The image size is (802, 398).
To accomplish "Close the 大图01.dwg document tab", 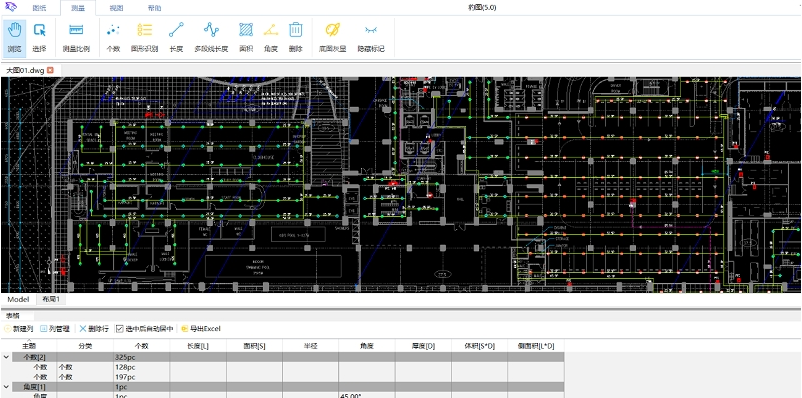I will (50, 70).
